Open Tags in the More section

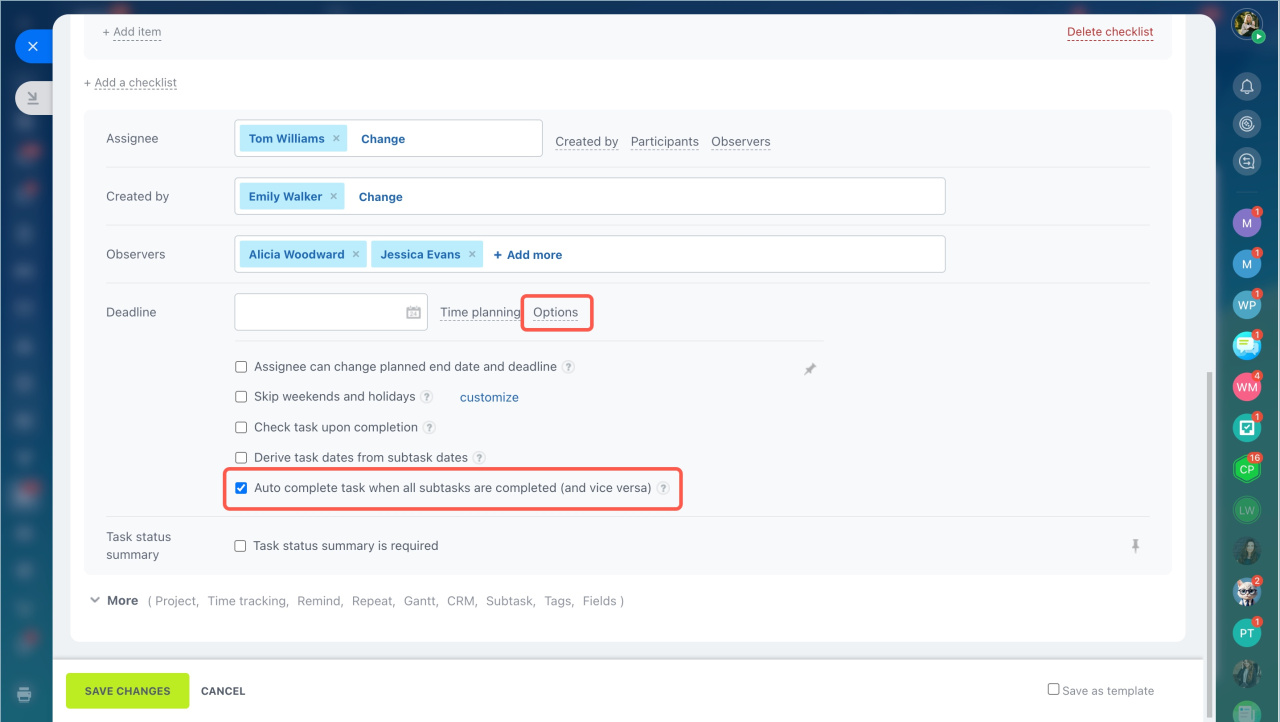click(x=558, y=601)
